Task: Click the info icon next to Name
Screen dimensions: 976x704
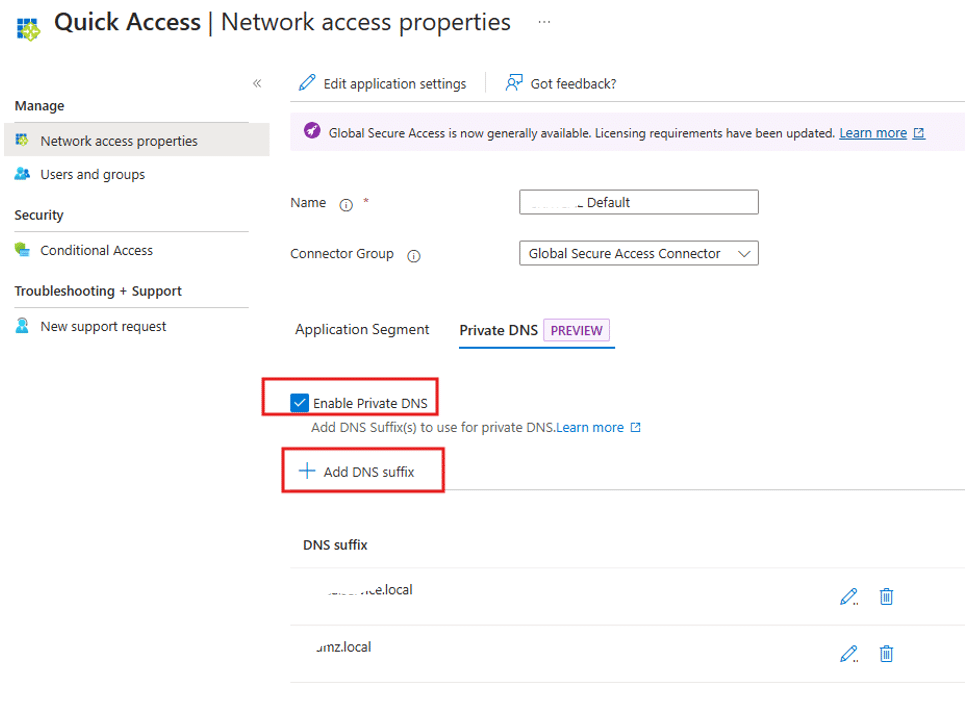Action: pos(346,204)
